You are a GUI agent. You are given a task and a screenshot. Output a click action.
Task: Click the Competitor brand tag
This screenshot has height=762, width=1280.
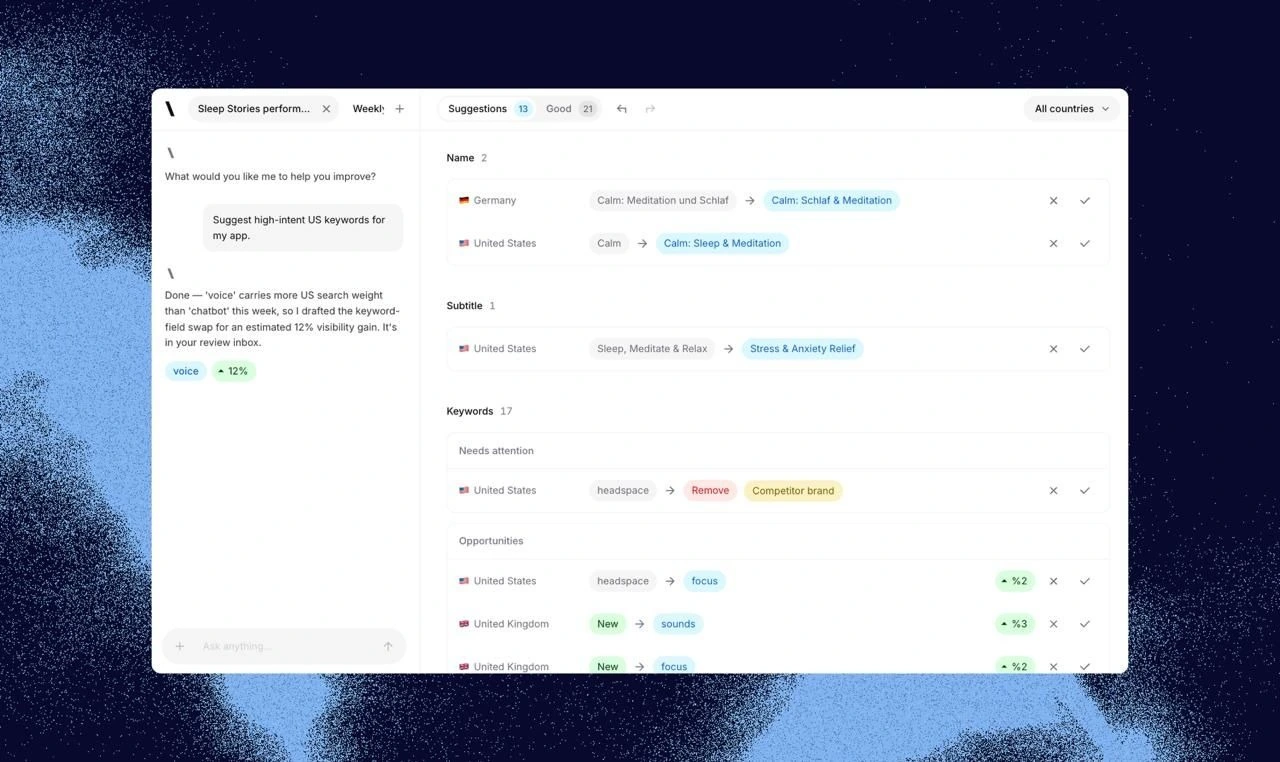793,491
